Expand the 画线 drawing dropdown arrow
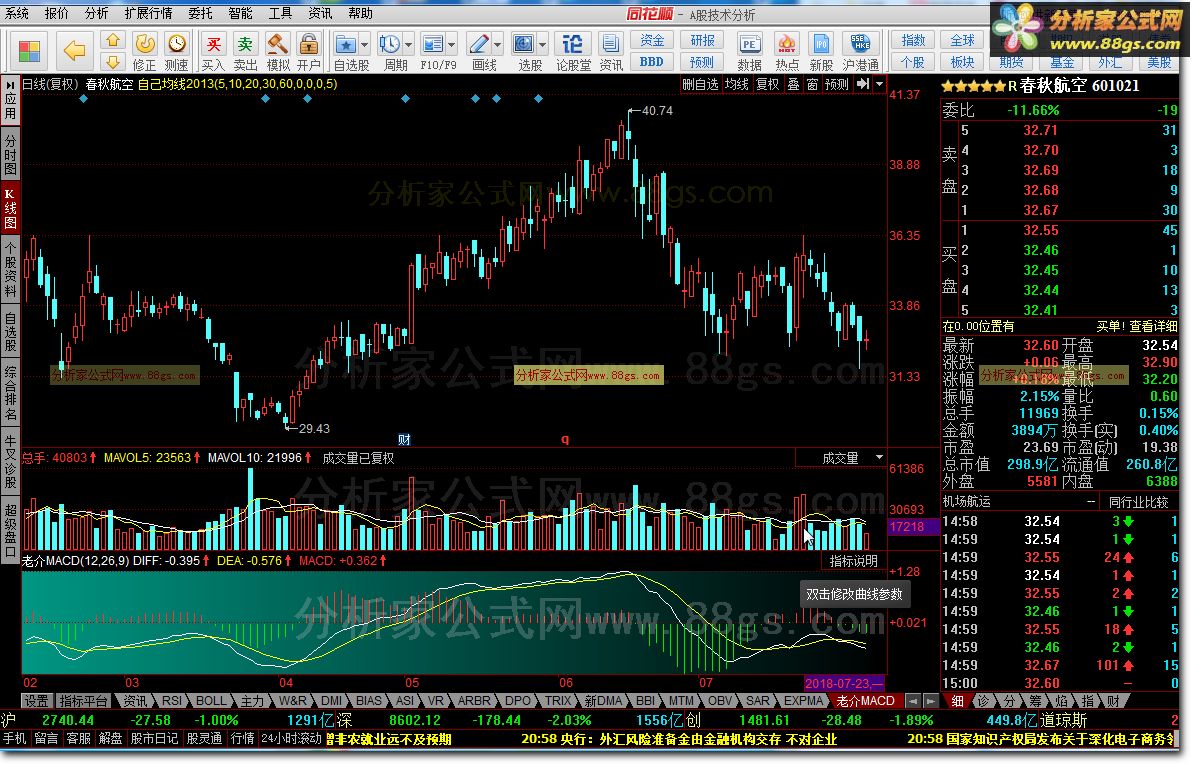 pos(497,44)
